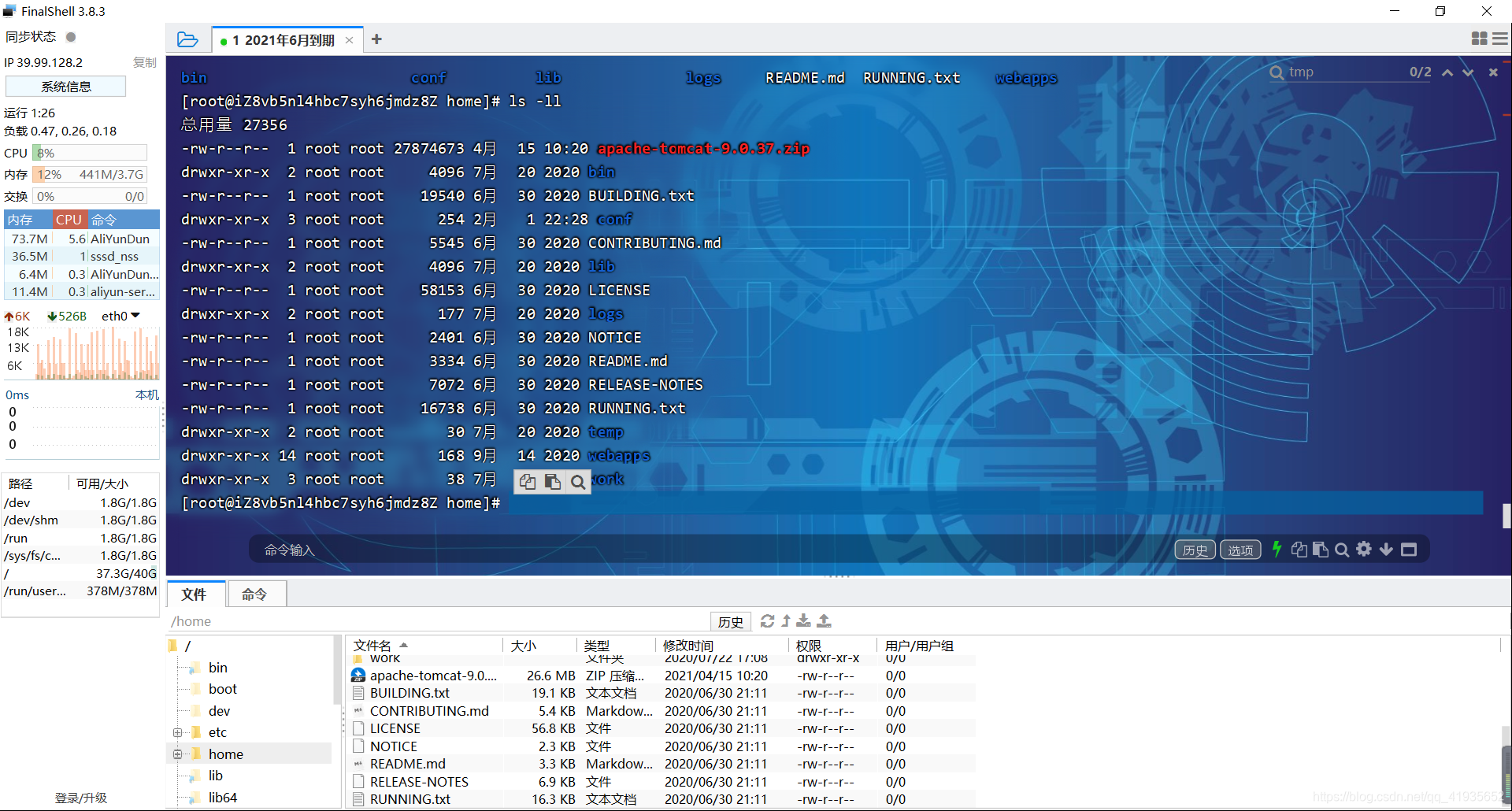Sort by 用户/用户组 column header
Screen dimensions: 1512x811
tap(928, 646)
